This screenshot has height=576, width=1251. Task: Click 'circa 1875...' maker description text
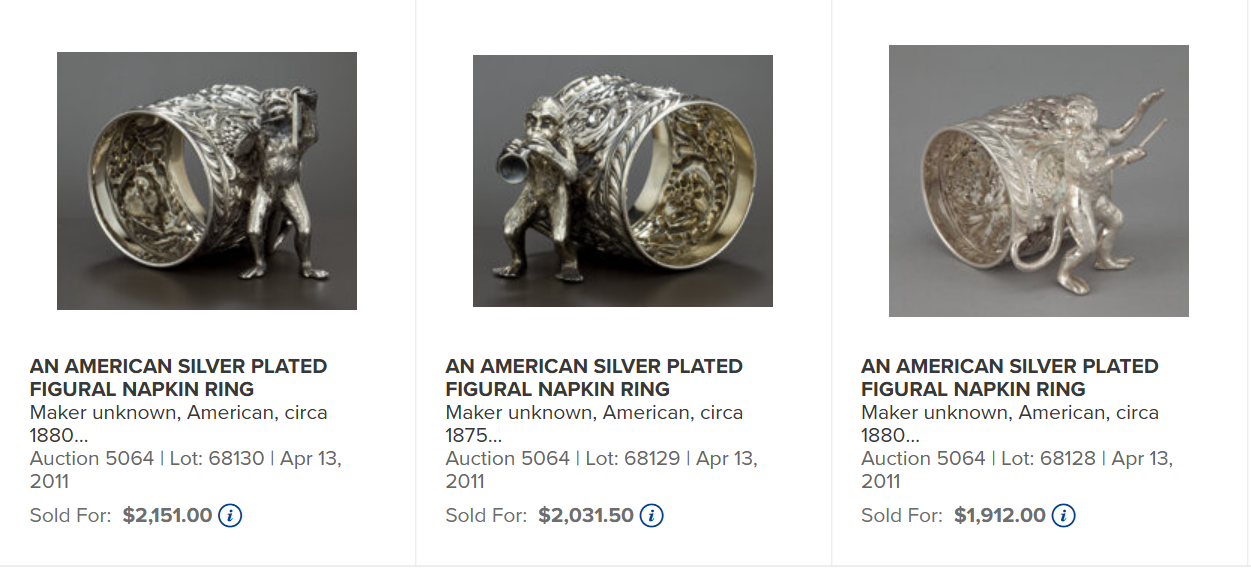[594, 423]
